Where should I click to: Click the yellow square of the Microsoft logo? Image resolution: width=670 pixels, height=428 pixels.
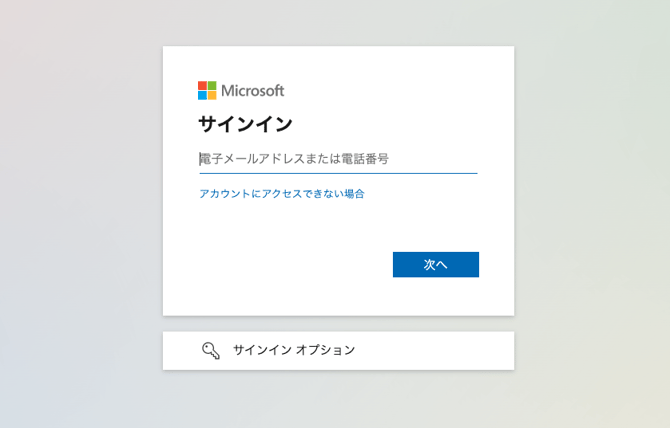212,95
